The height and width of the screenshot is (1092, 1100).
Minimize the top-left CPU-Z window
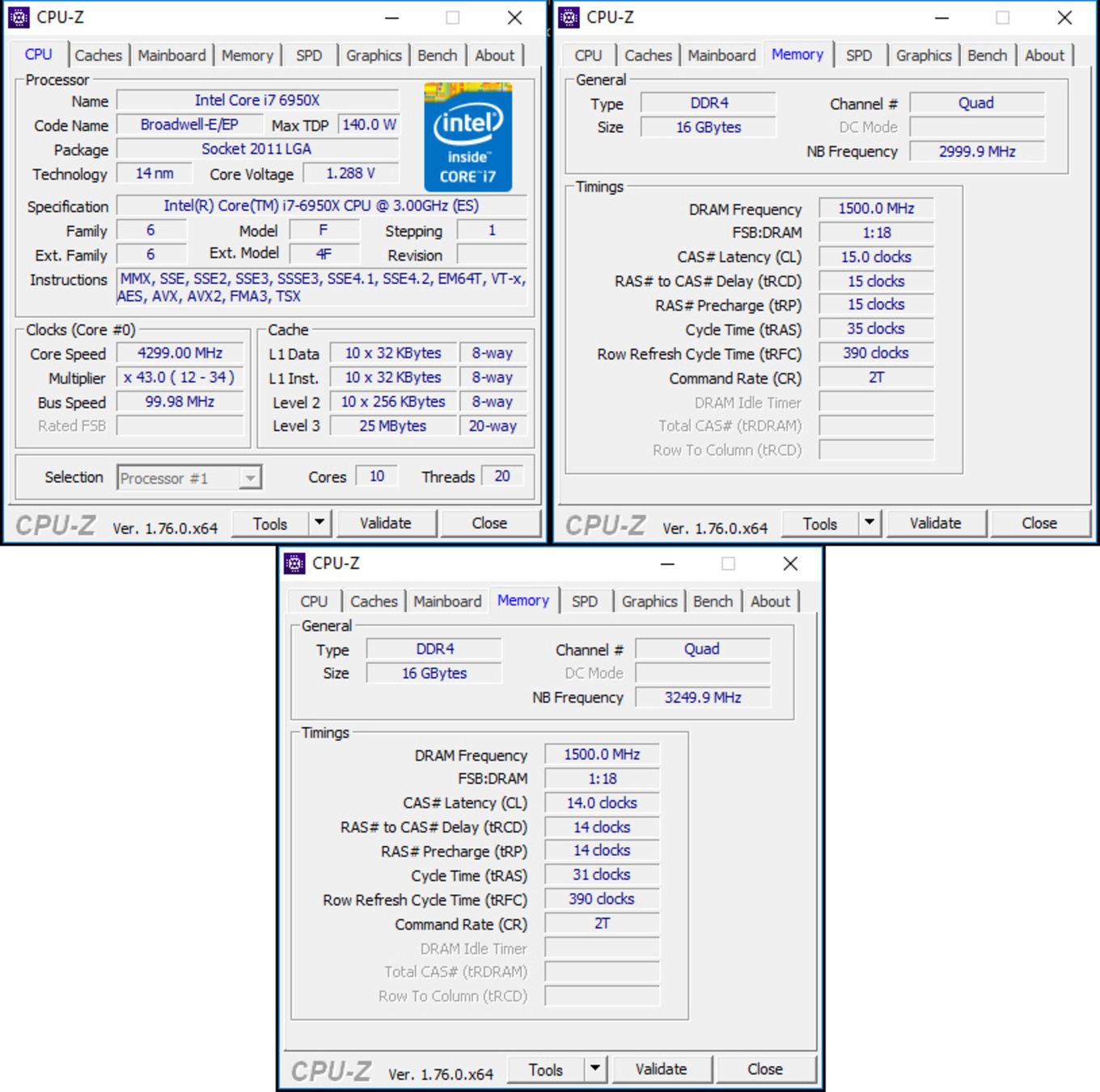(392, 18)
